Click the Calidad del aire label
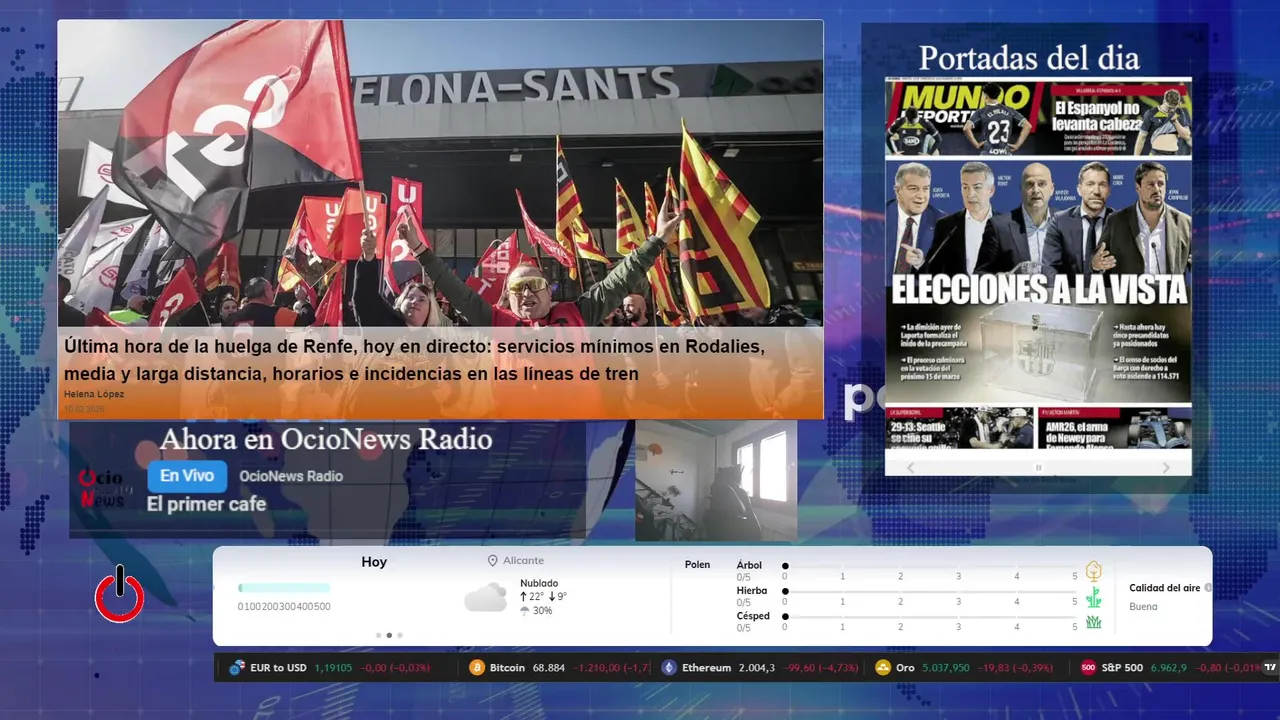1280x720 pixels. 1164,588
